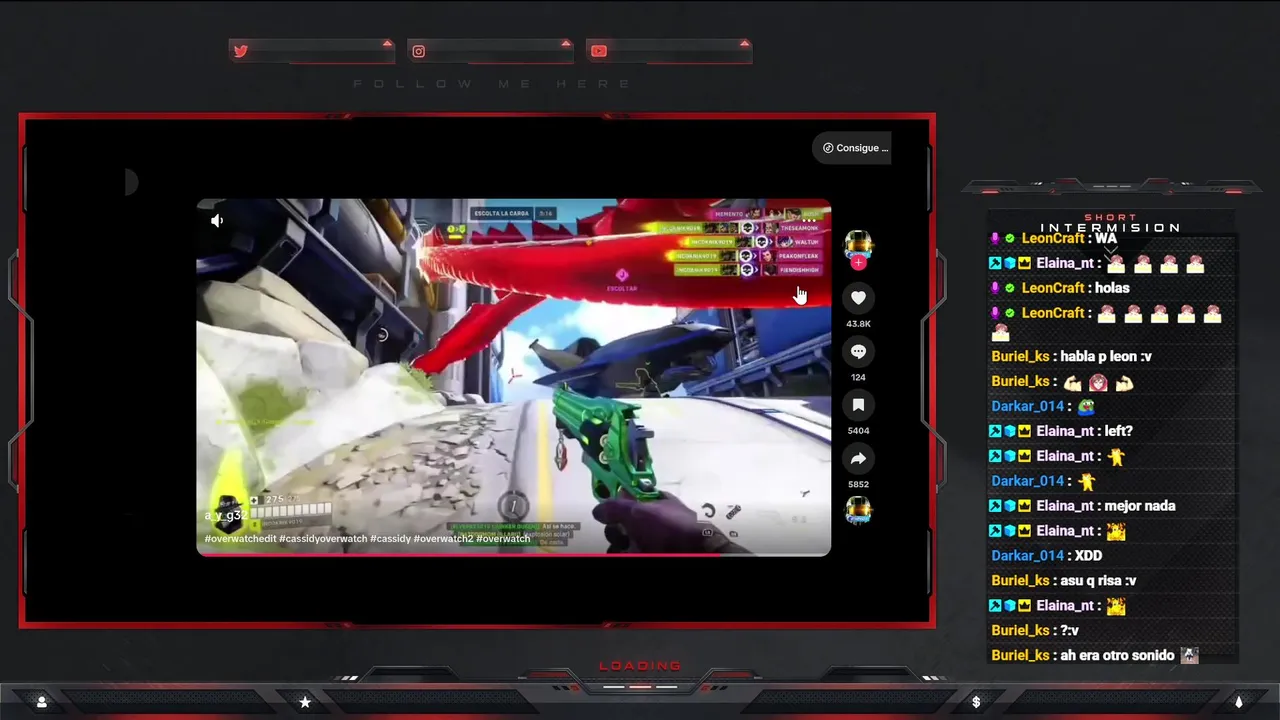Click the 5852 share count

coord(858,484)
